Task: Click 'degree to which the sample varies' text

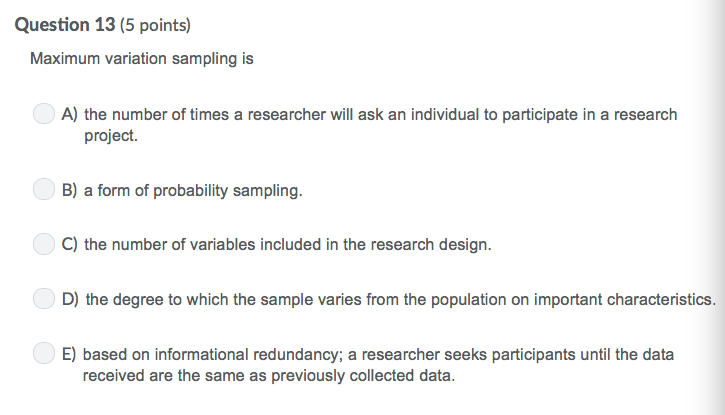Action: coord(400,299)
